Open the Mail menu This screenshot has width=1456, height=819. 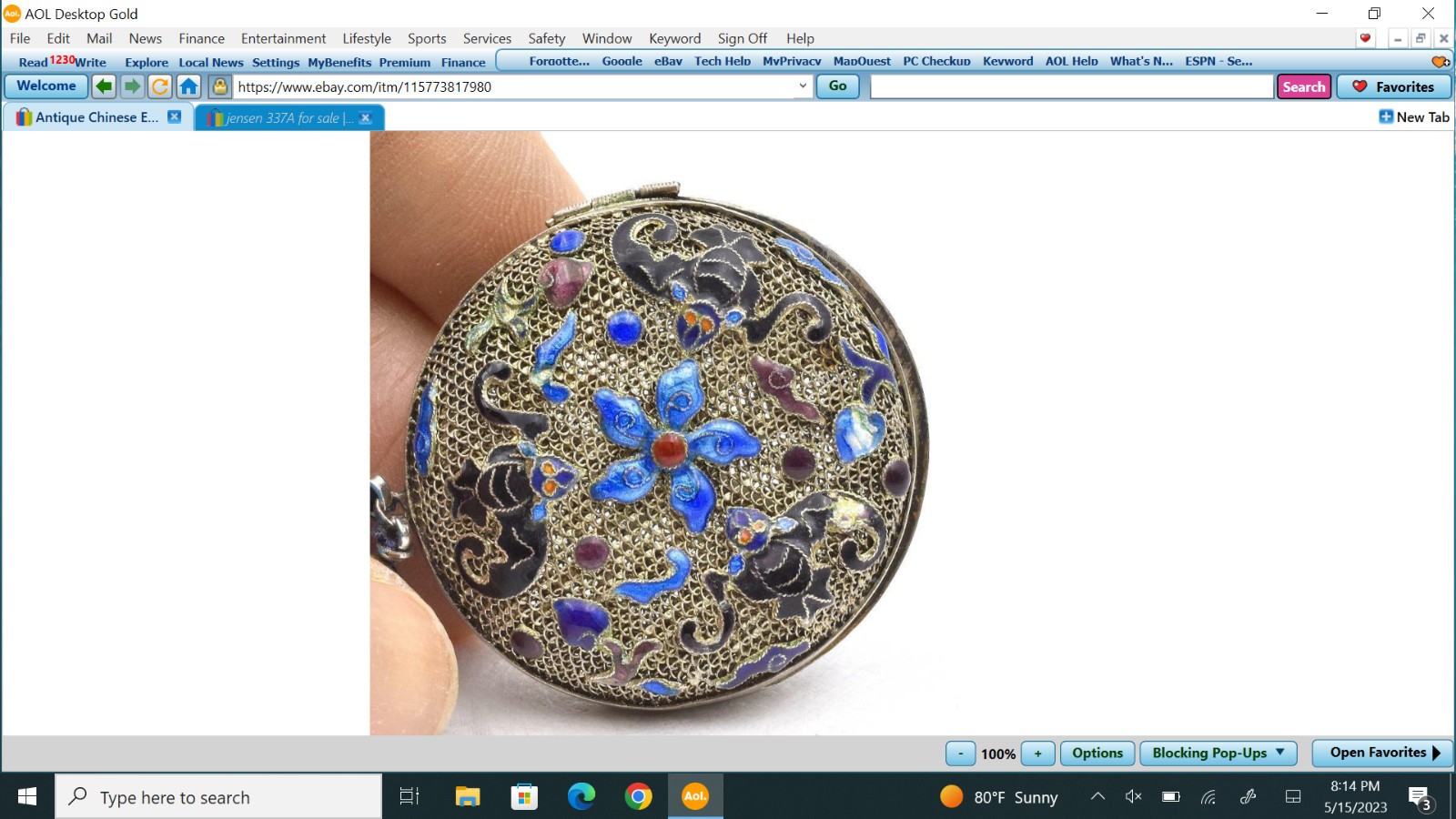[98, 38]
